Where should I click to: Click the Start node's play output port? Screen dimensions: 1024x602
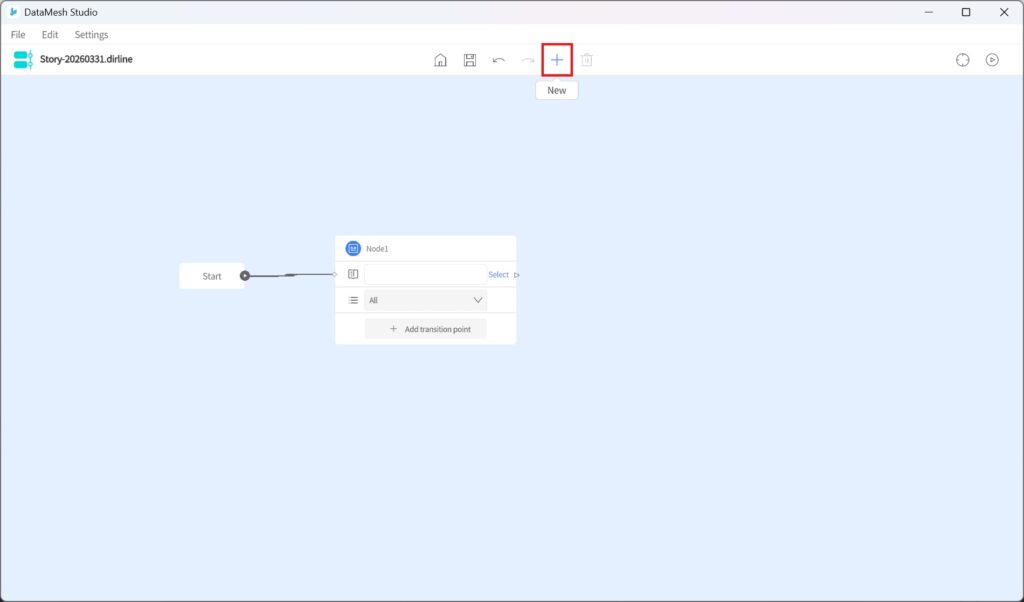tap(245, 276)
